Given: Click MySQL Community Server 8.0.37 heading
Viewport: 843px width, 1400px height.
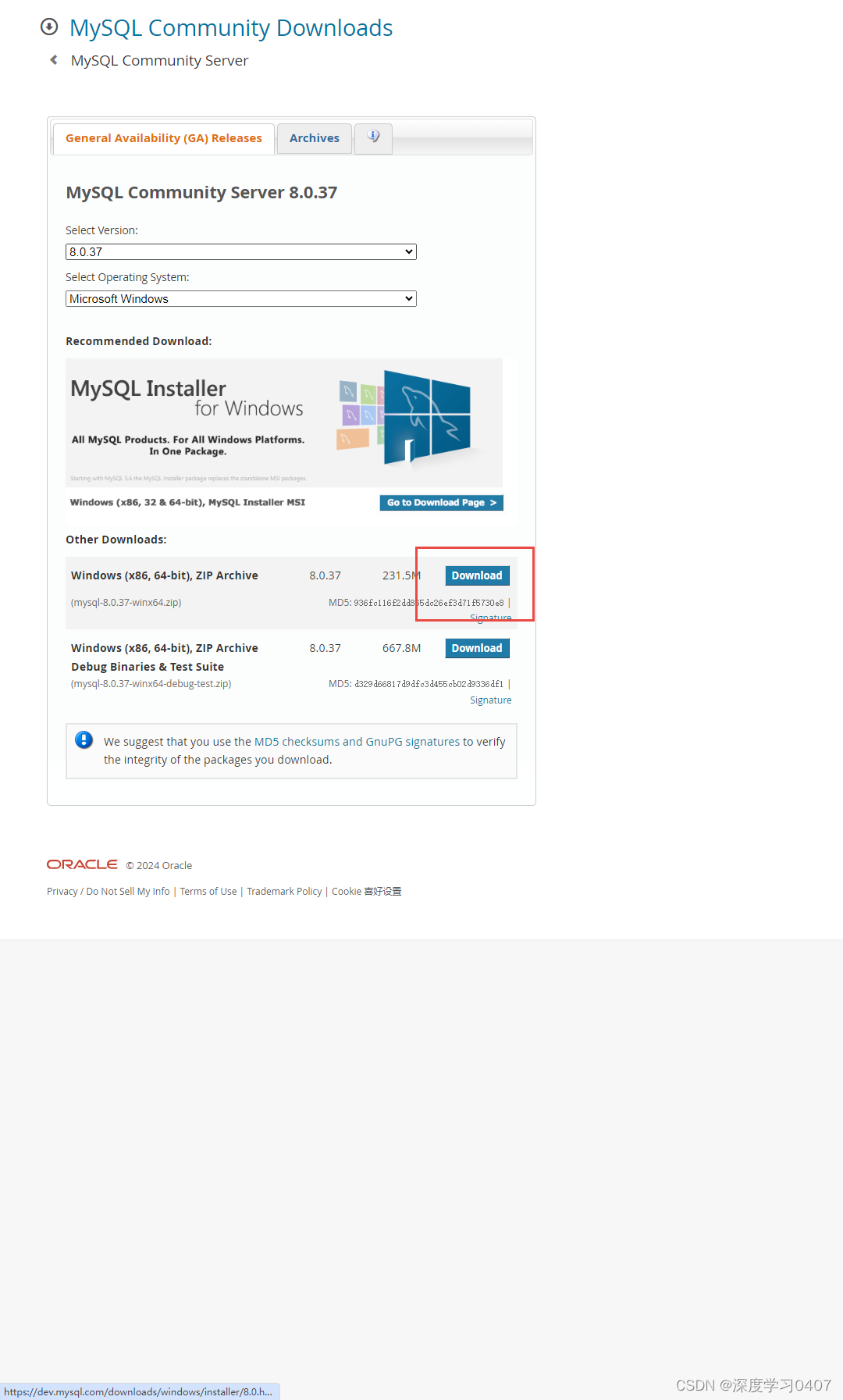Looking at the screenshot, I should pyautogui.click(x=201, y=193).
